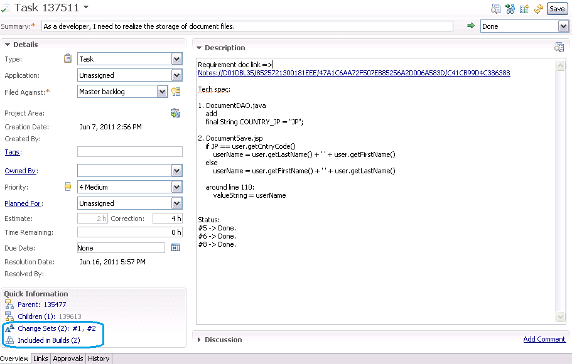Open the Notes:// requirement document link
Image resolution: width=572 pixels, height=364 pixels.
click(x=353, y=73)
